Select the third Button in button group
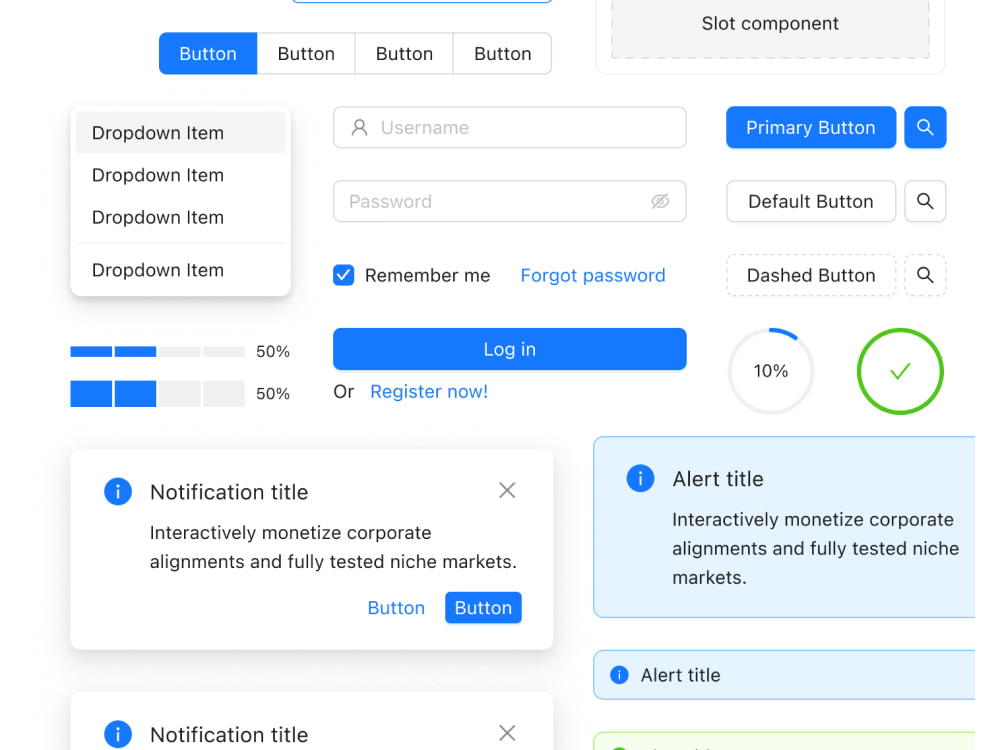This screenshot has width=1000, height=750. tap(404, 54)
